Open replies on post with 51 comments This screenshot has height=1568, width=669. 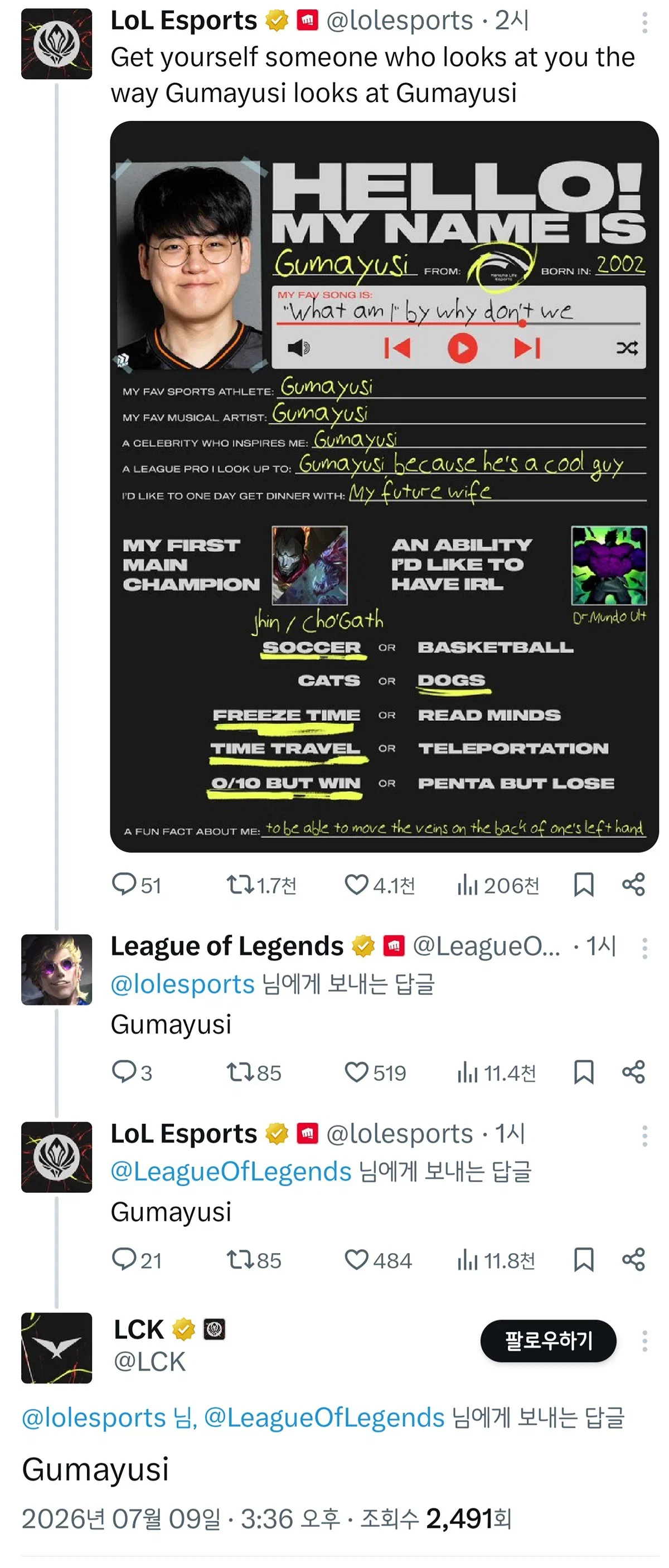point(137,885)
